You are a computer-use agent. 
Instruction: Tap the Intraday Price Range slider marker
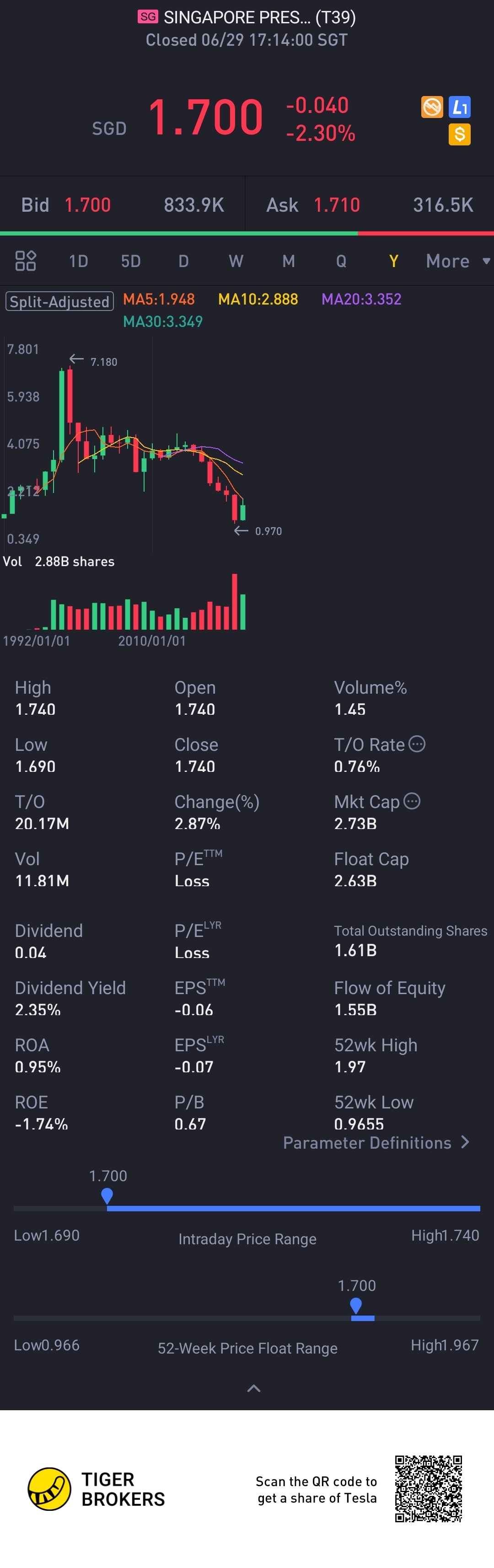[x=107, y=1196]
